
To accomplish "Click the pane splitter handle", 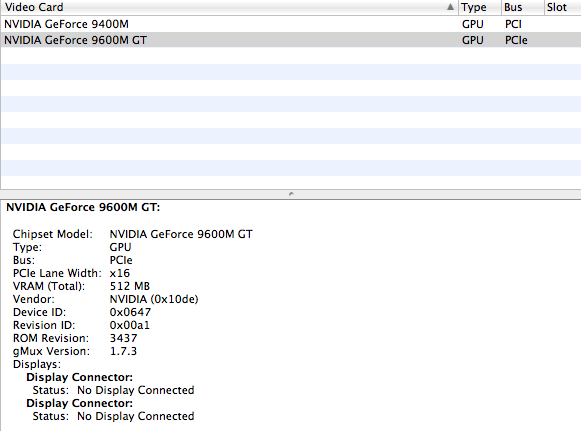I will pyautogui.click(x=291, y=194).
